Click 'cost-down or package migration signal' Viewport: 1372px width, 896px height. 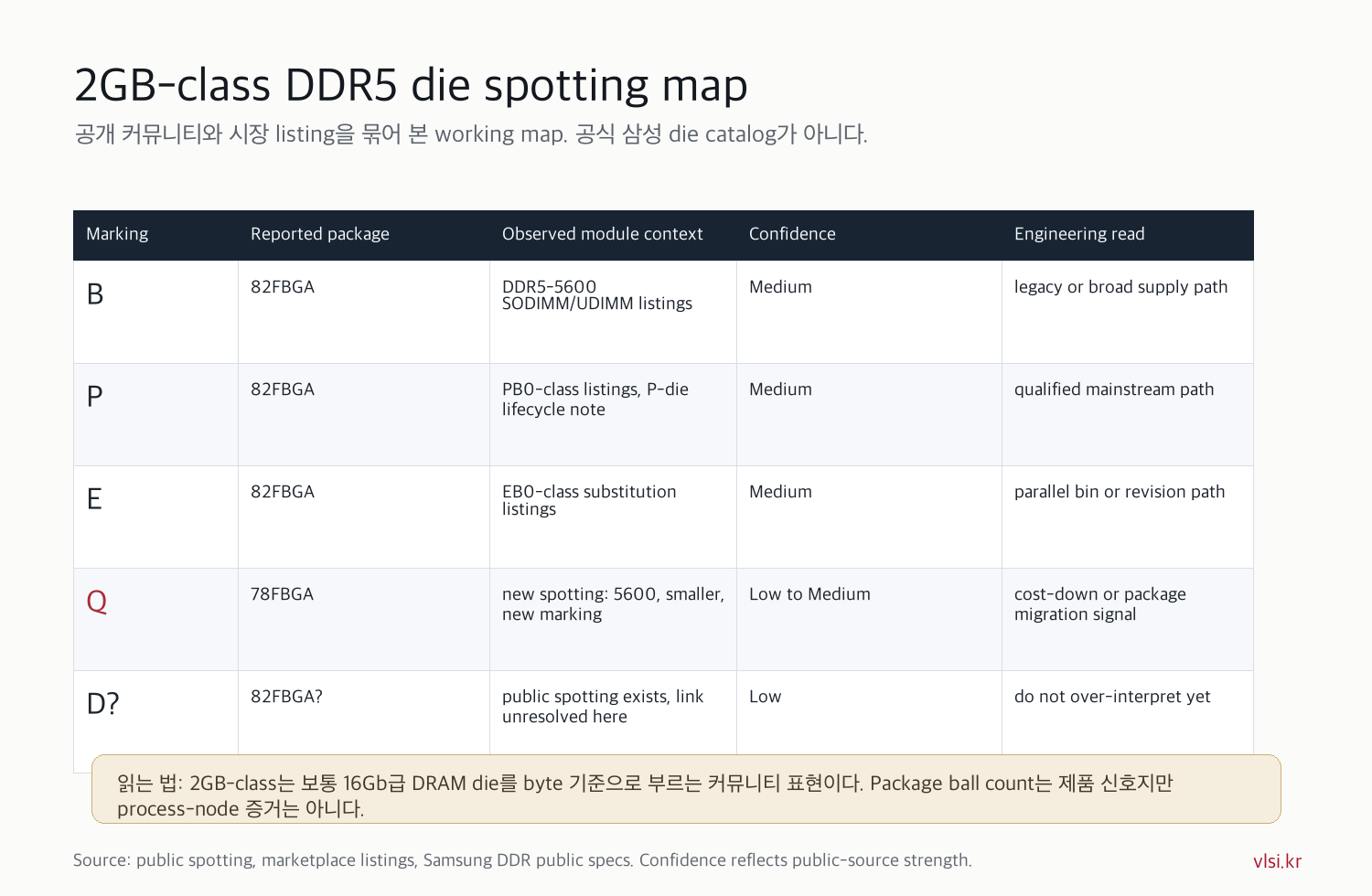click(x=1100, y=604)
